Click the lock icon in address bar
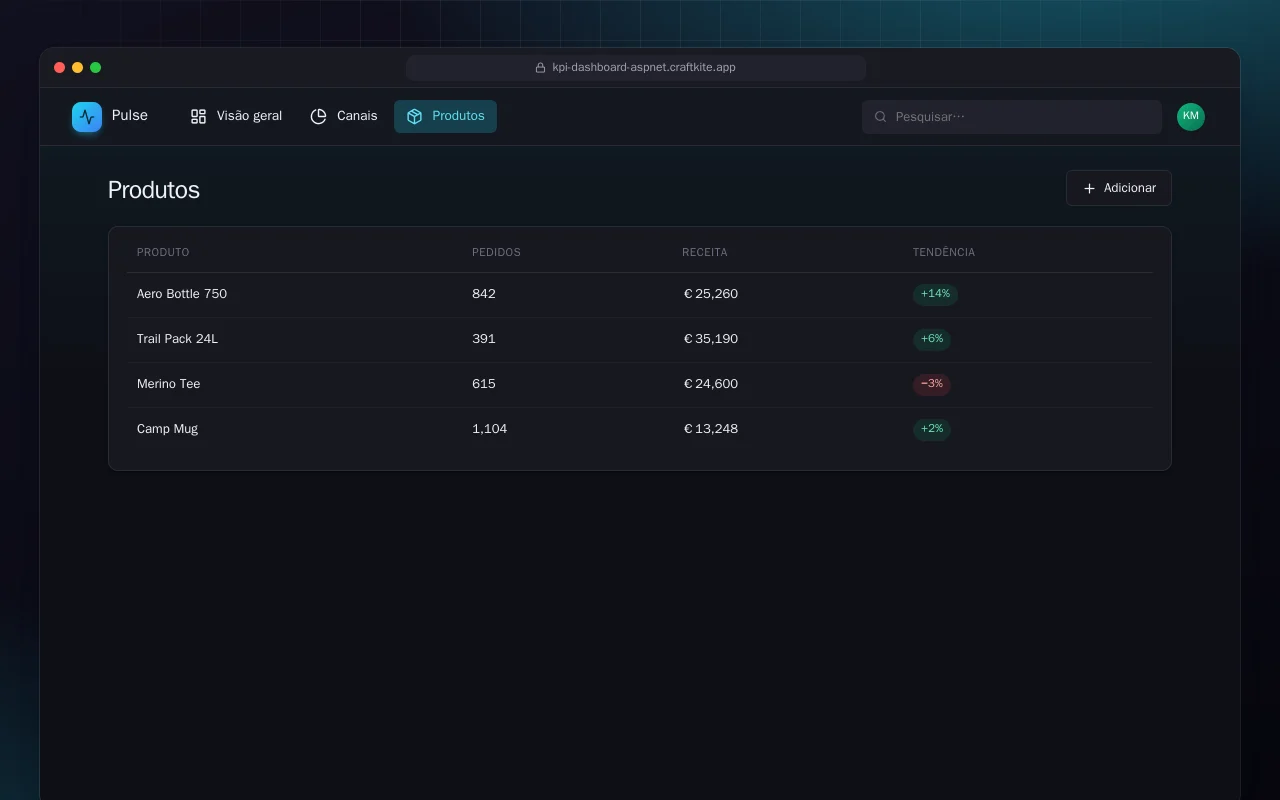 [540, 68]
